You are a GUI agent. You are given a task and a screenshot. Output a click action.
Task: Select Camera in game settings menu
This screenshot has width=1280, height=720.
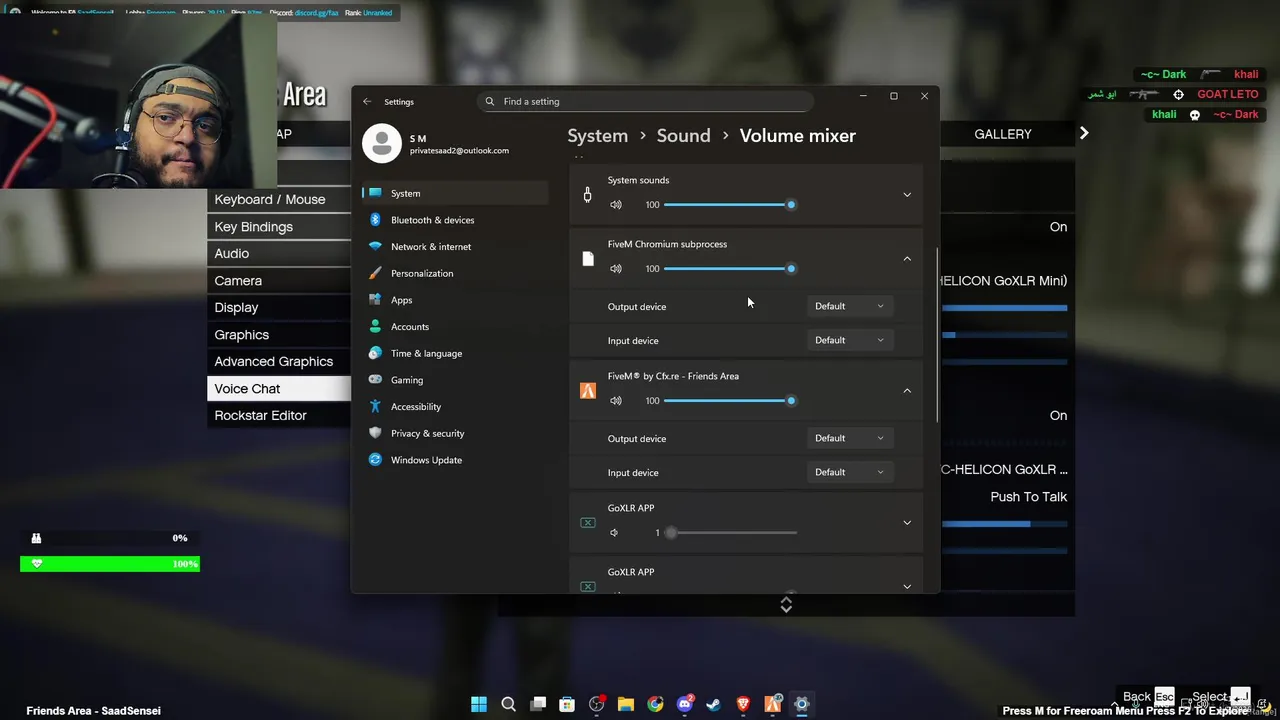(279, 281)
